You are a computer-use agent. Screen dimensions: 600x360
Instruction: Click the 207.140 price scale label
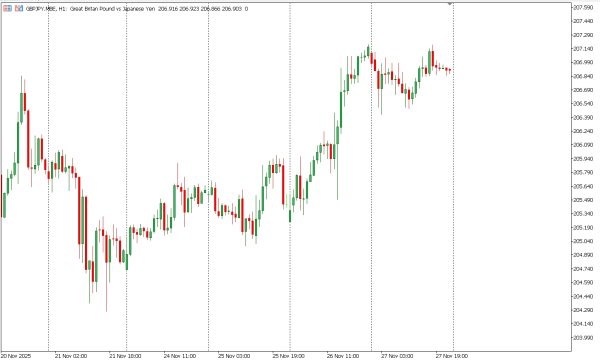pyautogui.click(x=582, y=49)
